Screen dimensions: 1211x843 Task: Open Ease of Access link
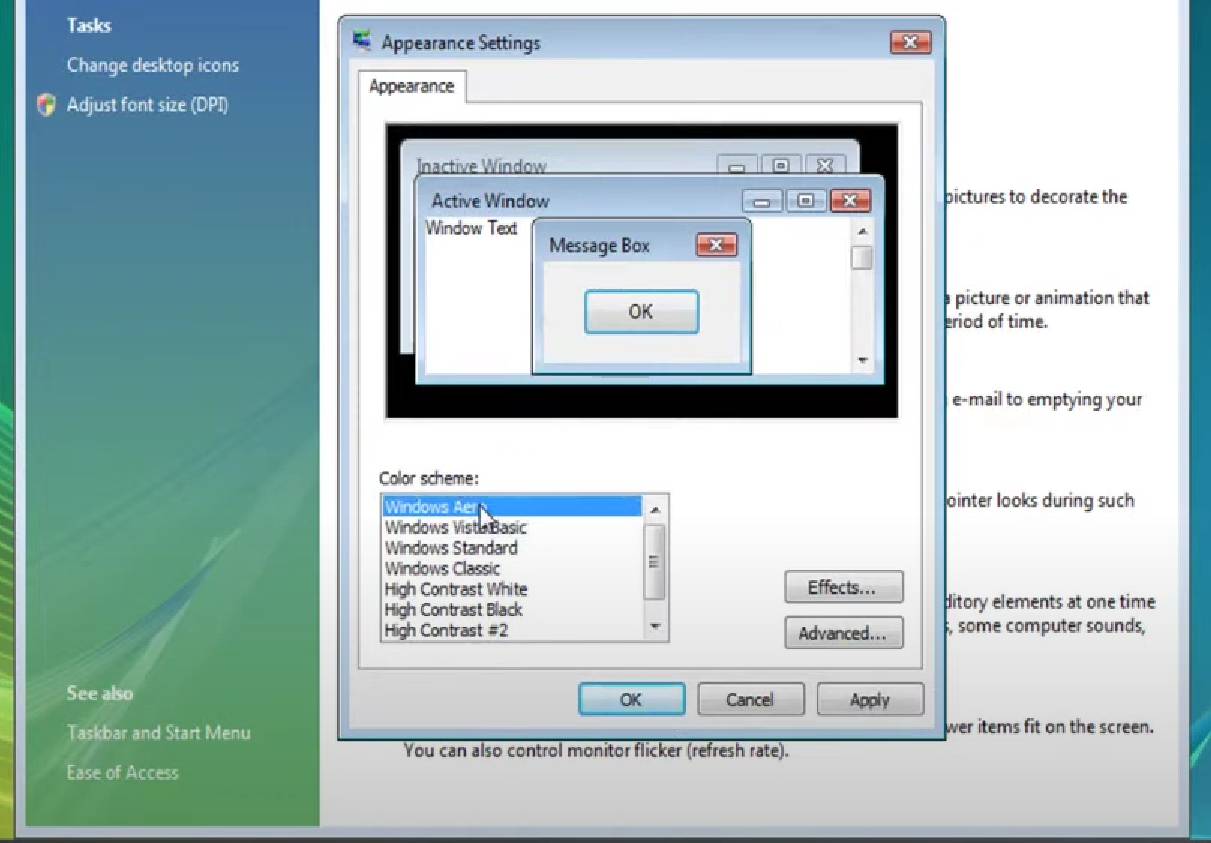point(122,773)
